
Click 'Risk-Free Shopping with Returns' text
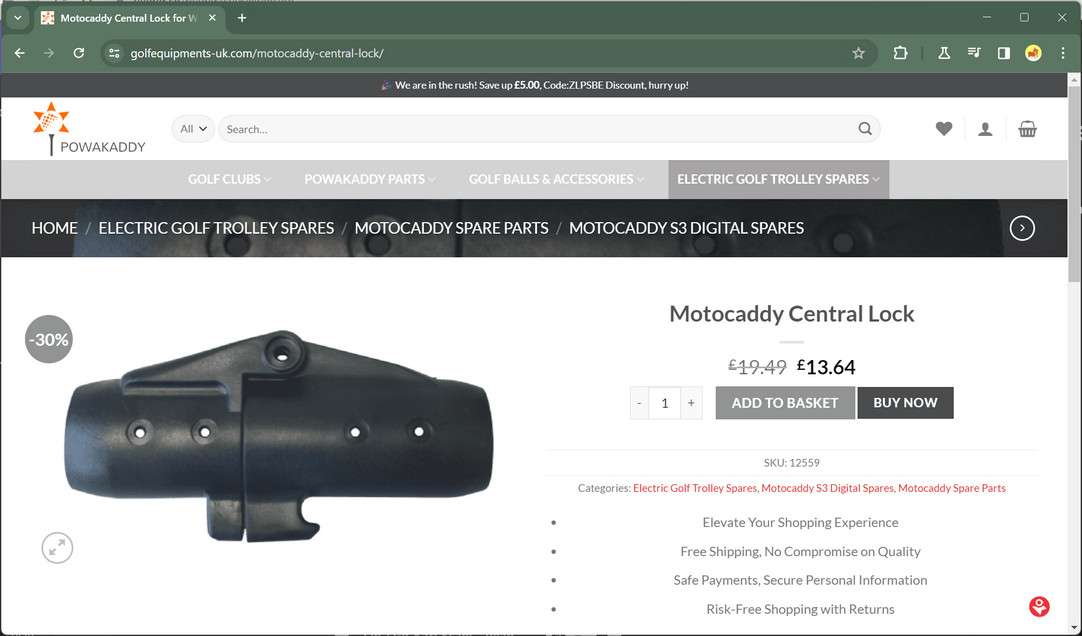click(800, 609)
